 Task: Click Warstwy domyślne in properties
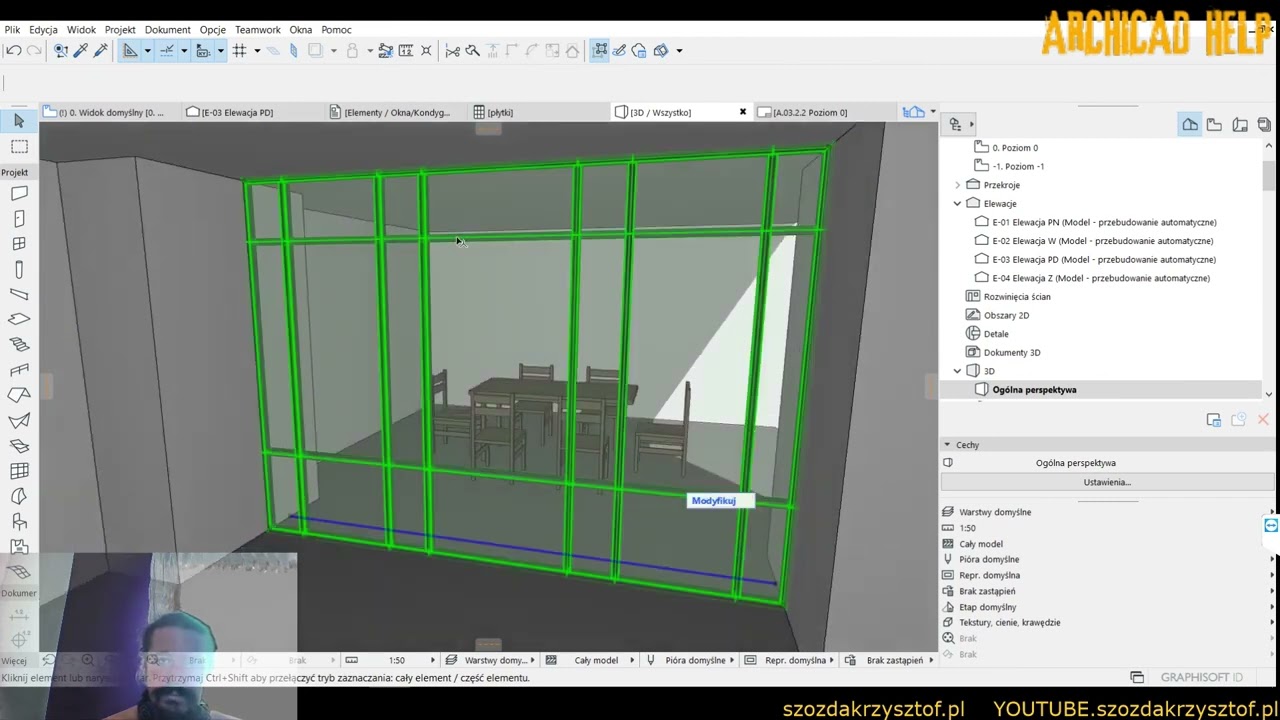[x=995, y=512]
